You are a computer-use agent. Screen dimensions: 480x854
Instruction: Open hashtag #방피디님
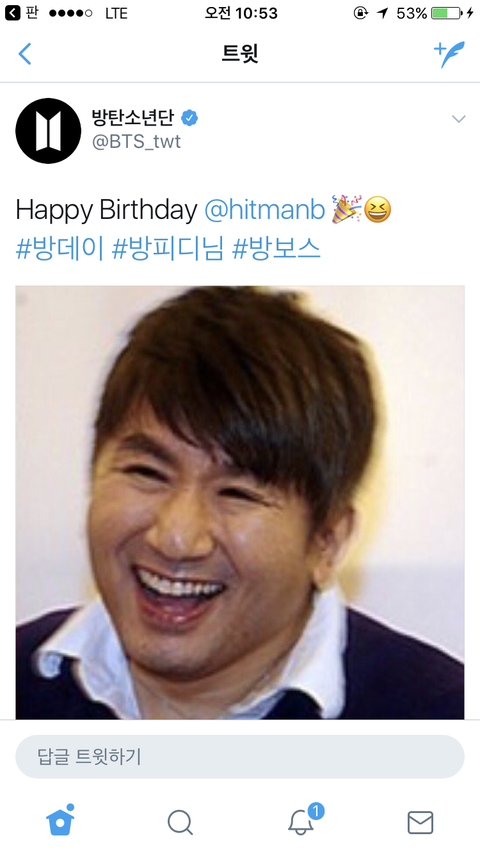168,249
